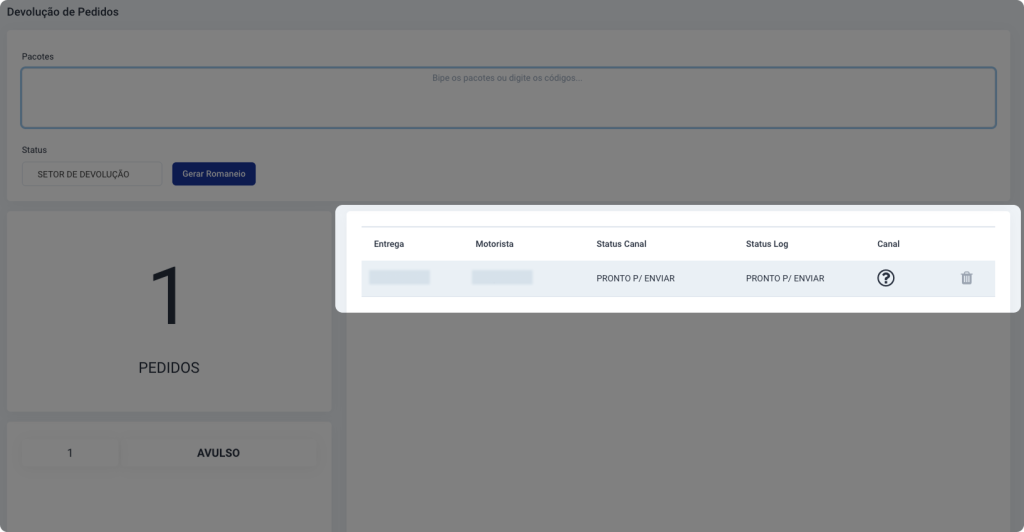Select the blurred Entrega value in row
Image resolution: width=1024 pixels, height=532 pixels.
click(399, 277)
